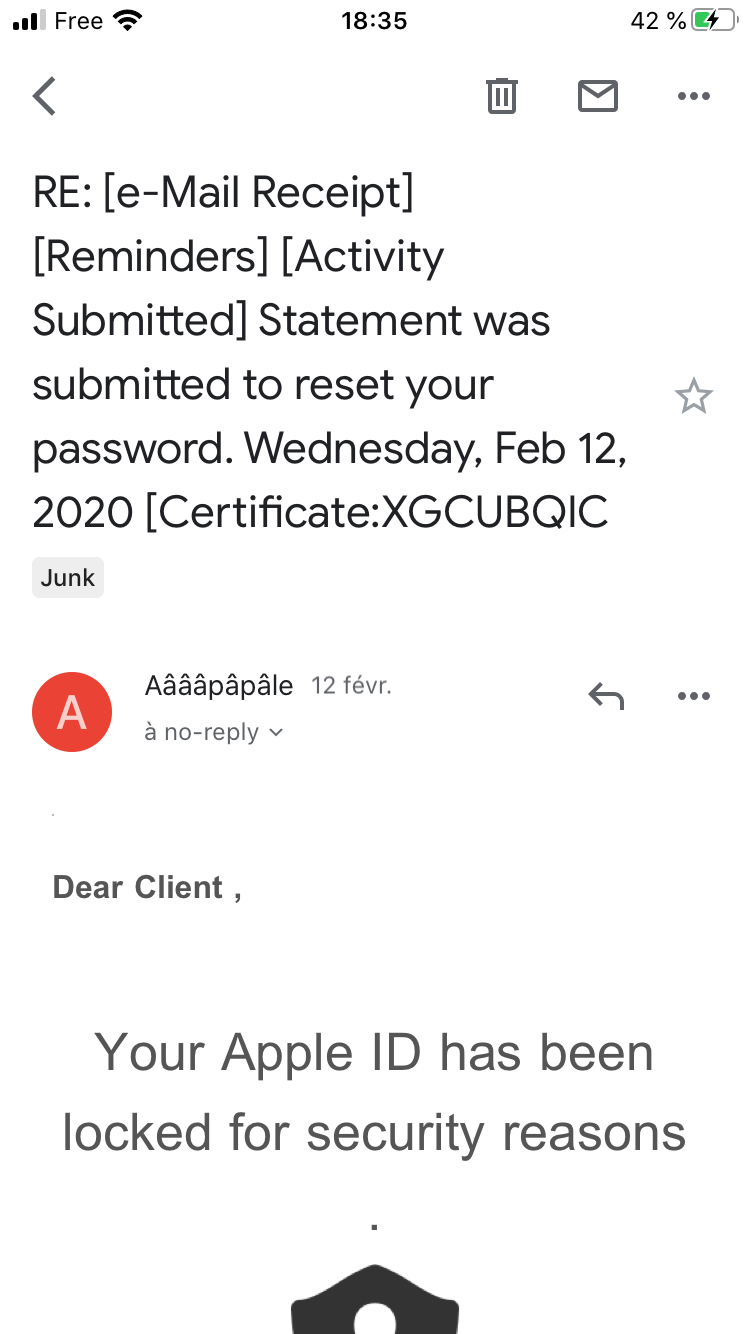Viewport: 750px width, 1334px height.
Task: Go back using the left chevron
Action: pyautogui.click(x=44, y=96)
